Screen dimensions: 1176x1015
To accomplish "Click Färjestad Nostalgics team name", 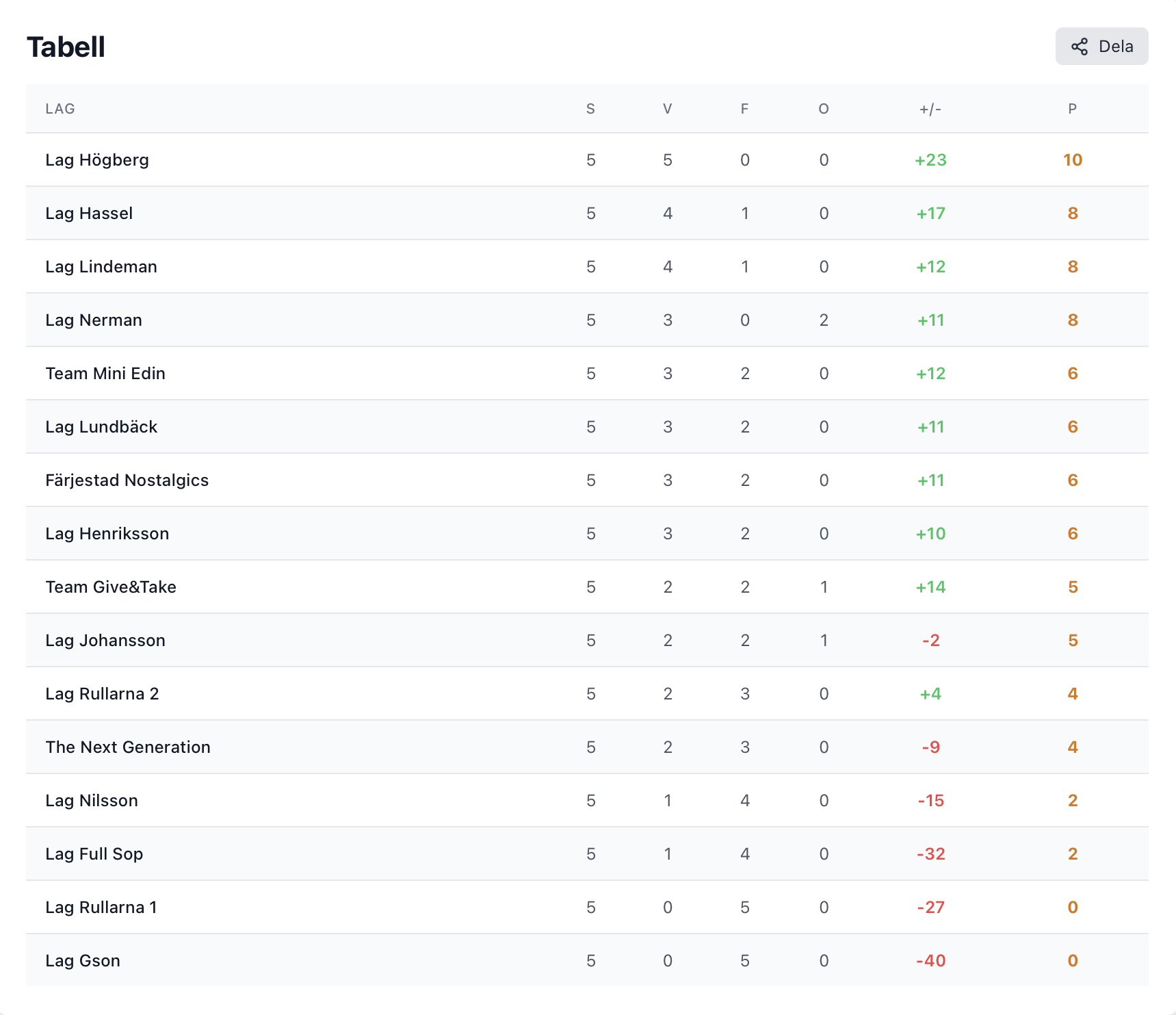I will click(127, 480).
